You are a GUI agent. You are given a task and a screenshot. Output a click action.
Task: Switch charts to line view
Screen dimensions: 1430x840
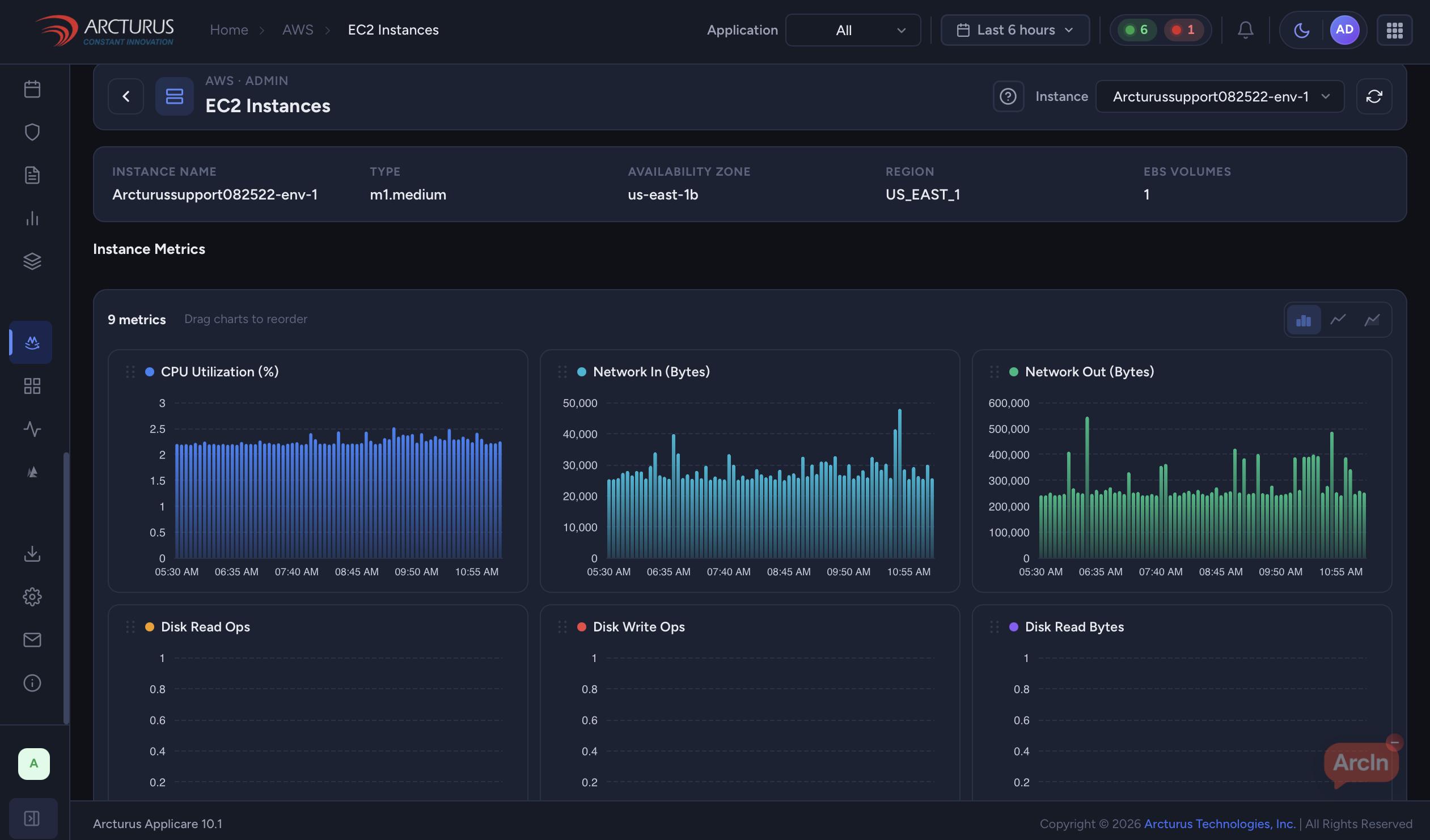point(1338,320)
